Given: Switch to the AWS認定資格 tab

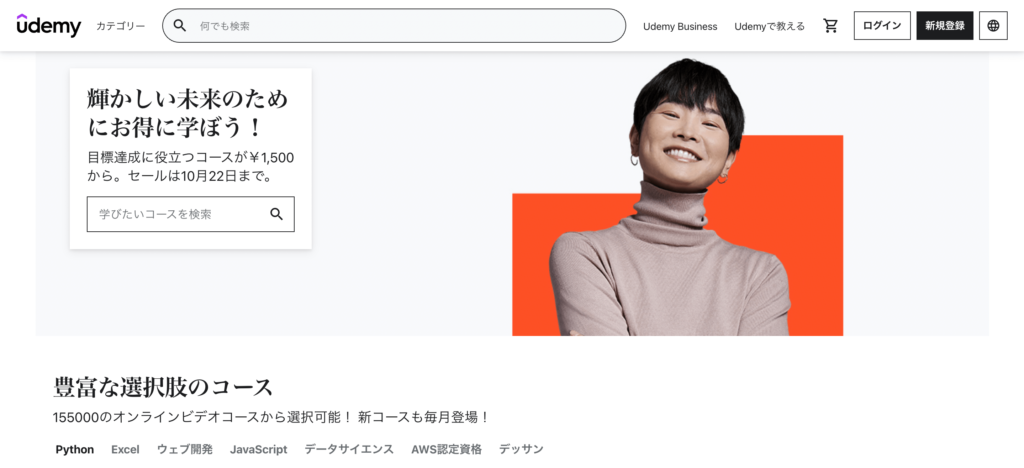Looking at the screenshot, I should [x=446, y=449].
